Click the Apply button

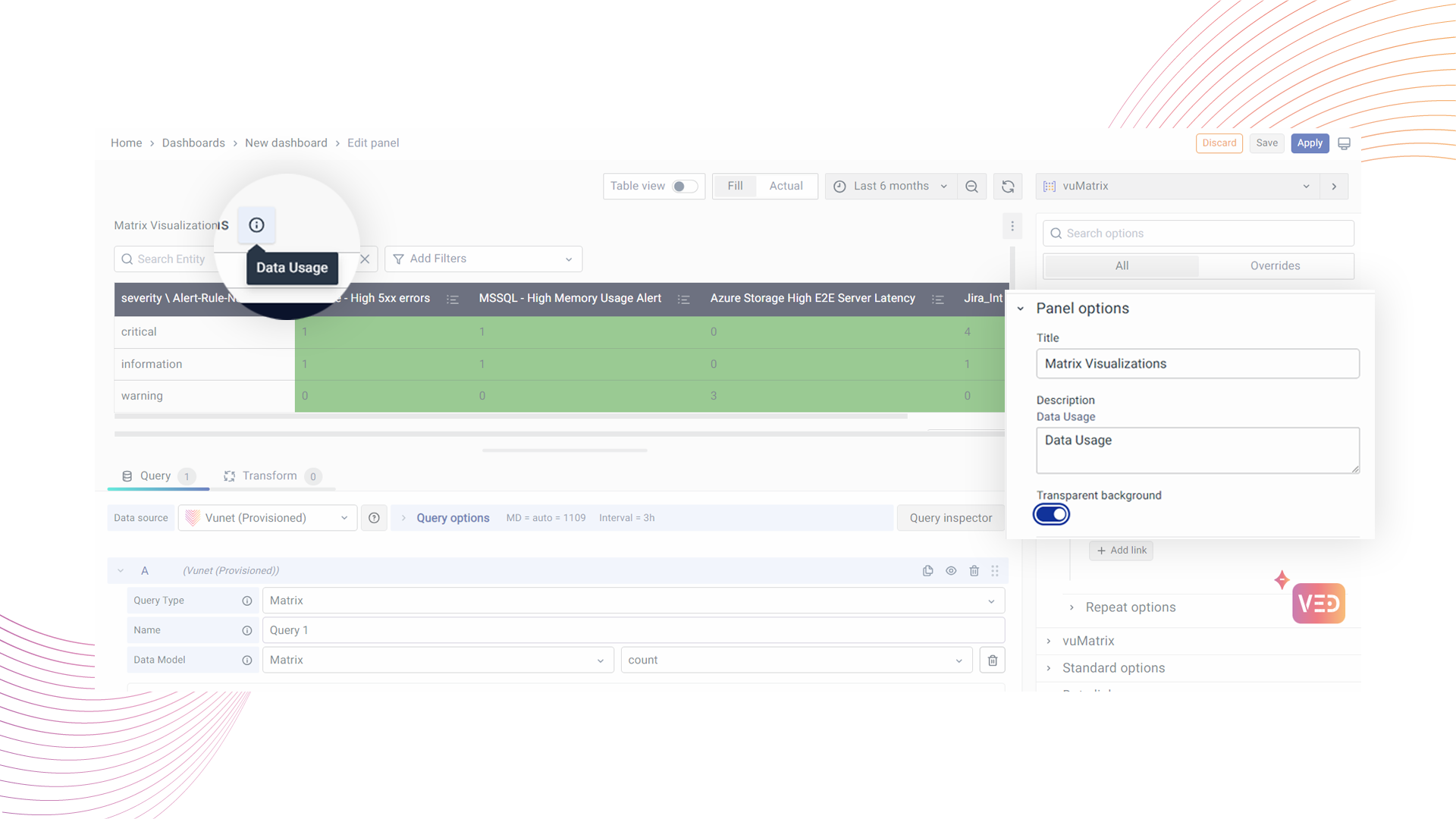point(1310,143)
